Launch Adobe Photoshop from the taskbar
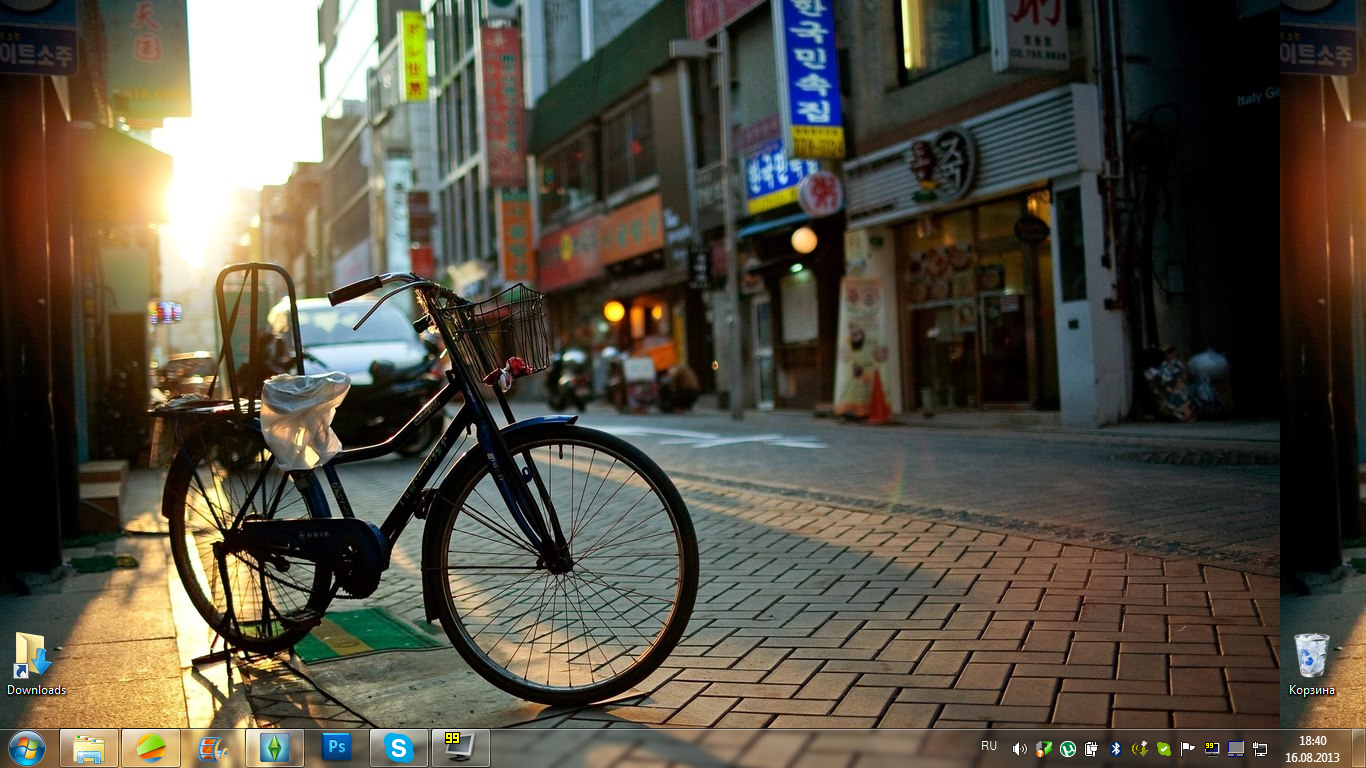The width and height of the screenshot is (1366, 768). [x=337, y=748]
